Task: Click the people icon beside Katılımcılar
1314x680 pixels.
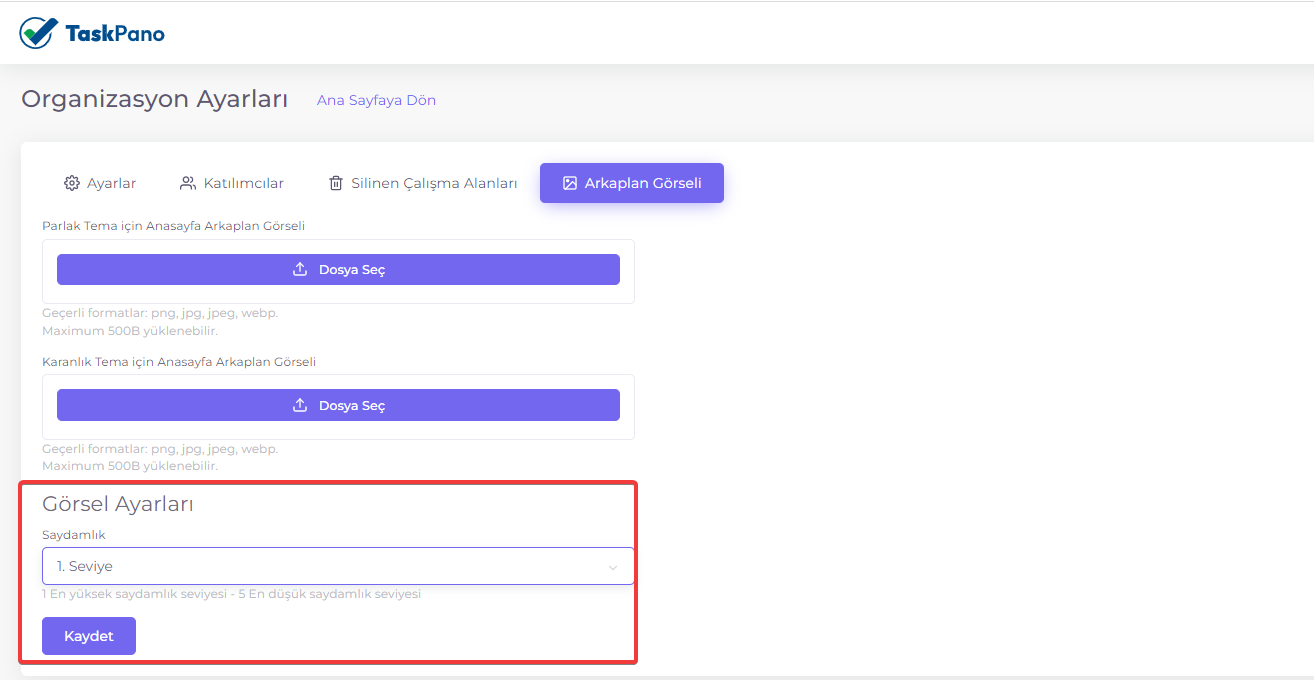Action: point(188,183)
